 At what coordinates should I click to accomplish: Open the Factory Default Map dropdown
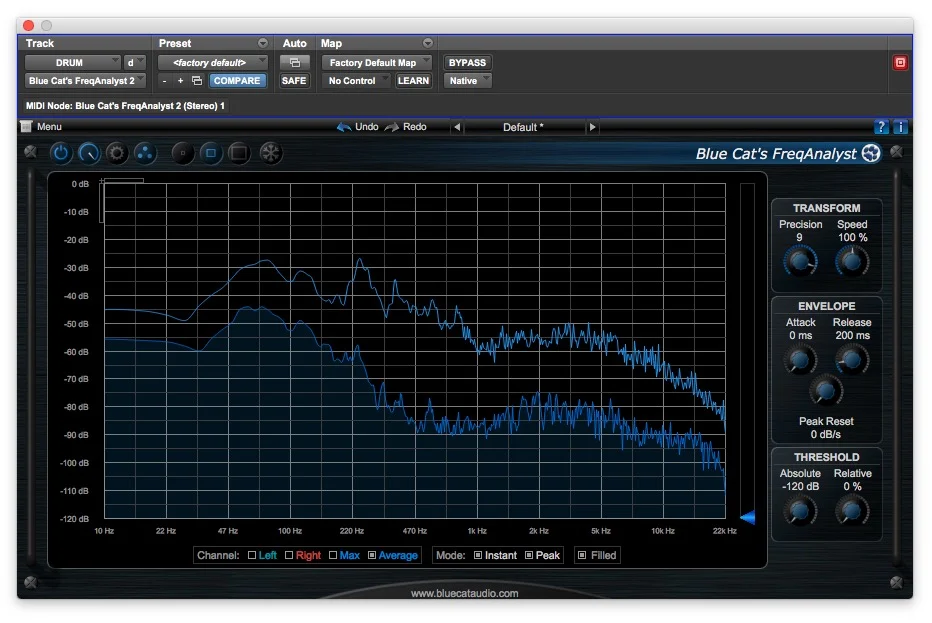click(x=377, y=61)
